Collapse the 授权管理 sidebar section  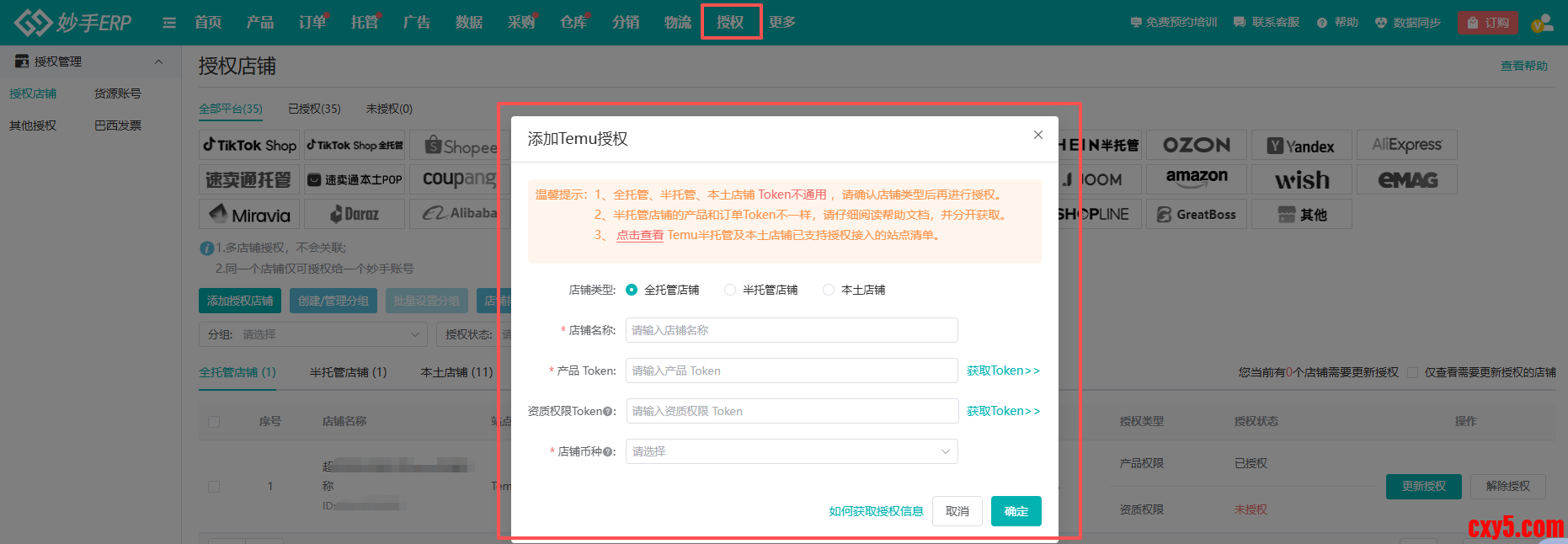[x=158, y=61]
